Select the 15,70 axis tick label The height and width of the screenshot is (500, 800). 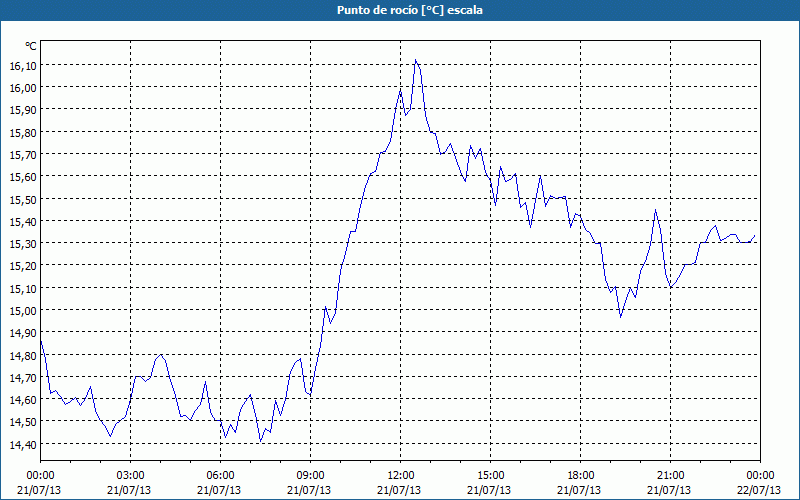coord(23,154)
